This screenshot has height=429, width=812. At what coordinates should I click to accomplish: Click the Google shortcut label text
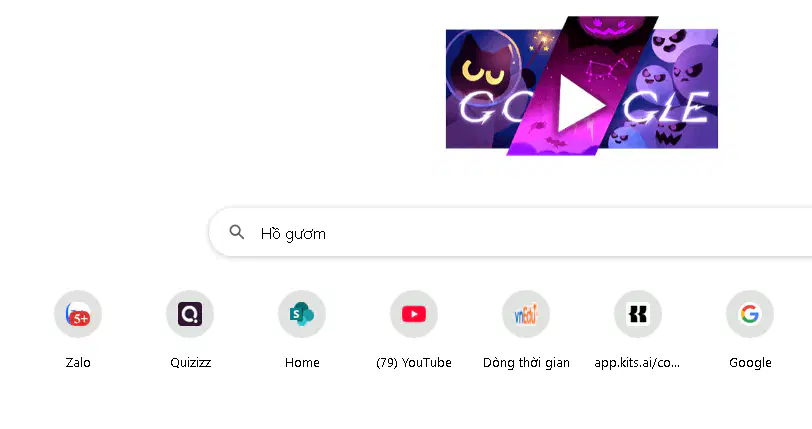click(750, 363)
